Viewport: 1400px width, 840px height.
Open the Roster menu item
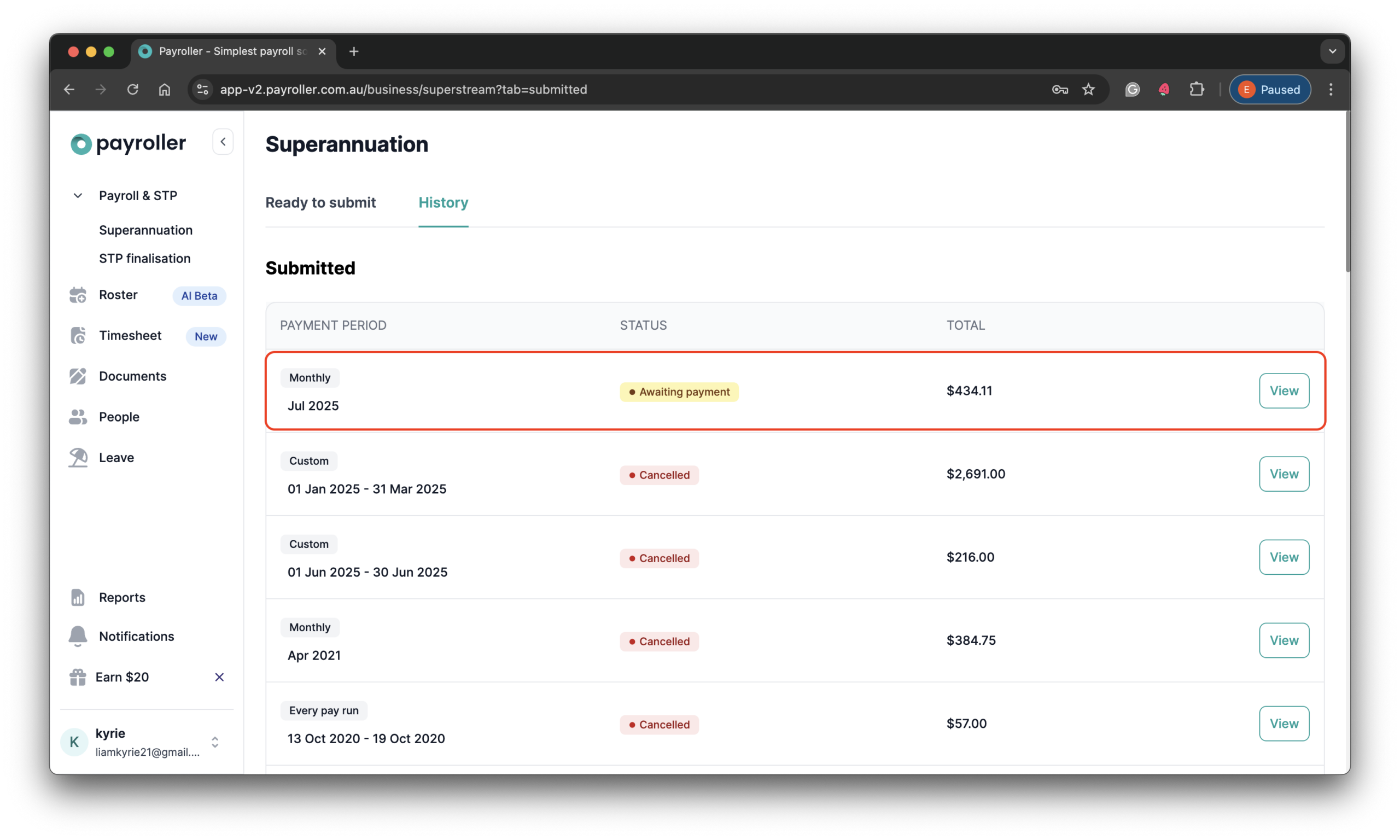click(x=118, y=295)
